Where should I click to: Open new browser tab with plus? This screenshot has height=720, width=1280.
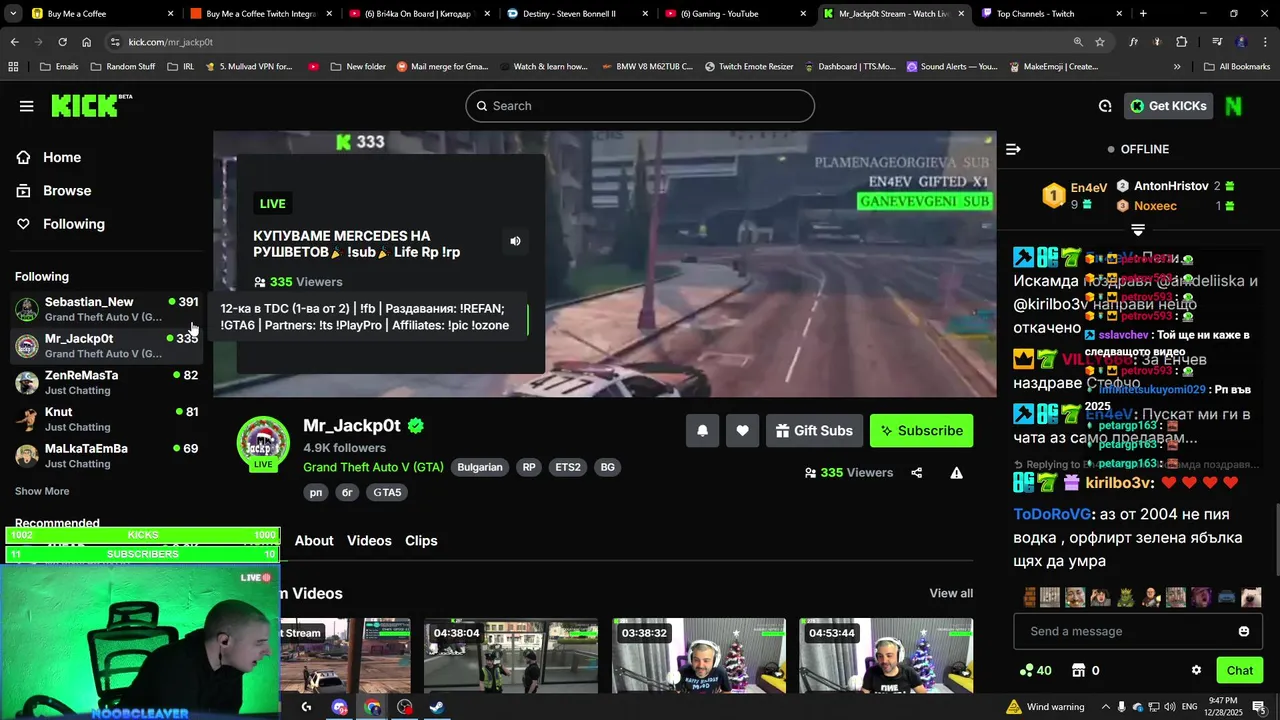[1143, 14]
